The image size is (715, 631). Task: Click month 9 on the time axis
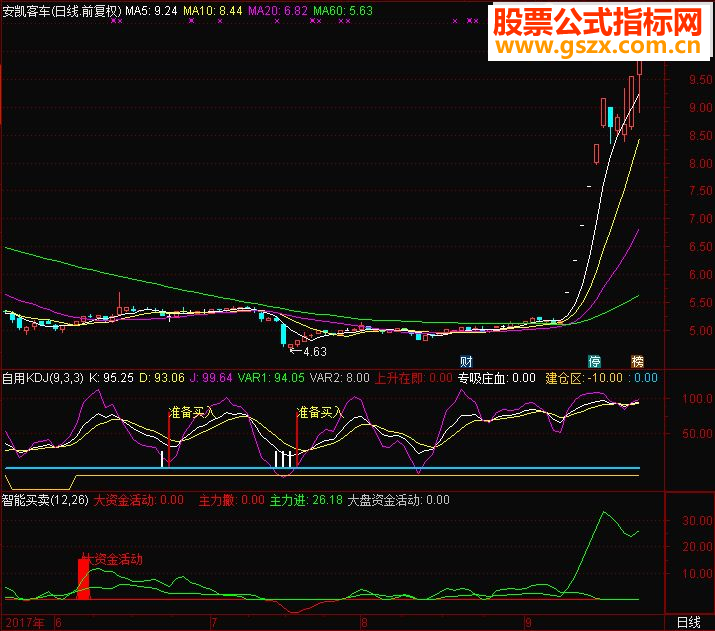click(x=528, y=623)
